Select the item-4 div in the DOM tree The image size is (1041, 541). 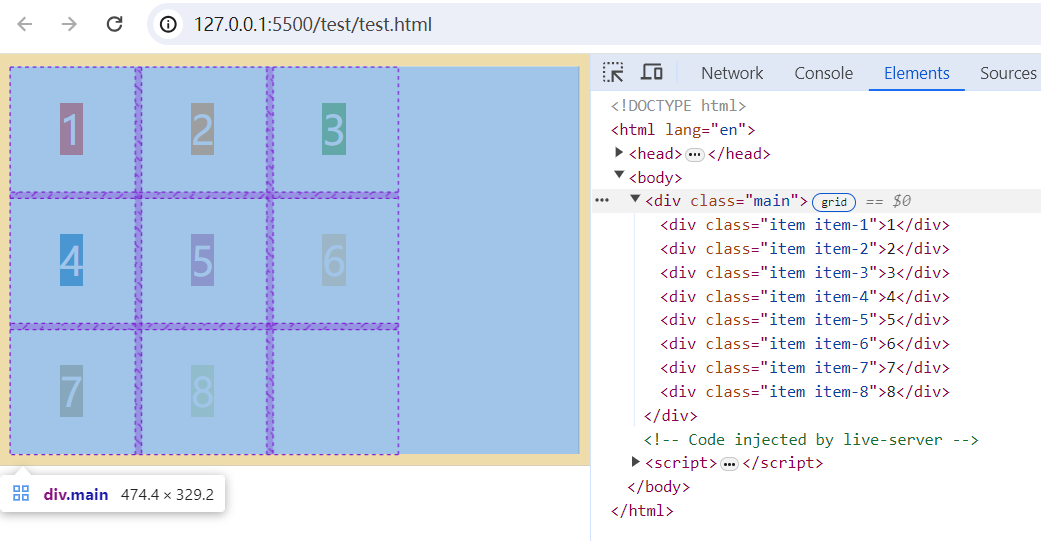click(805, 297)
